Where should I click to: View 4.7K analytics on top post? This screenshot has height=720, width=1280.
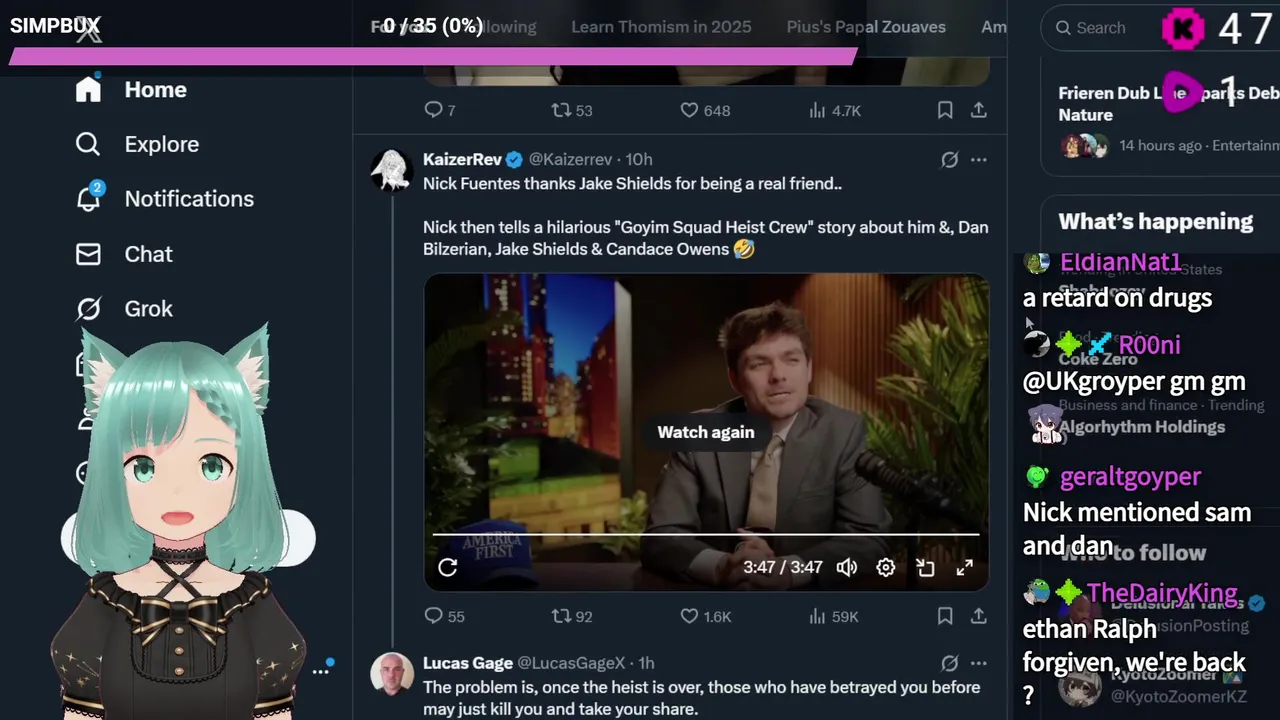pyautogui.click(x=835, y=110)
